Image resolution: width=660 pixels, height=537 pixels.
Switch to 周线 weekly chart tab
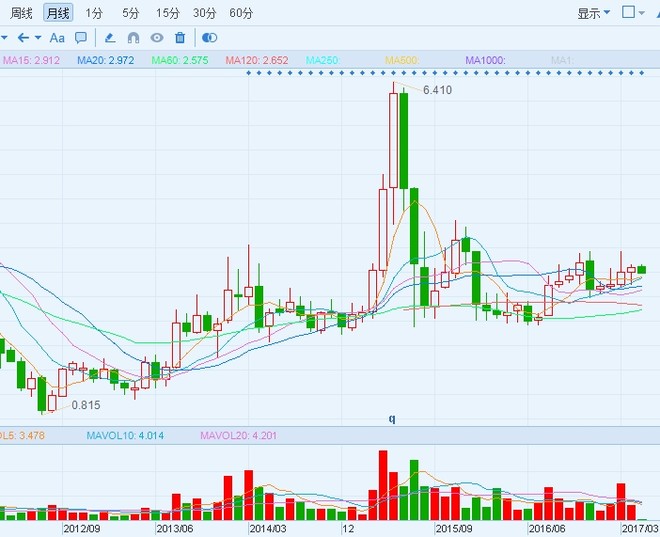(x=21, y=13)
